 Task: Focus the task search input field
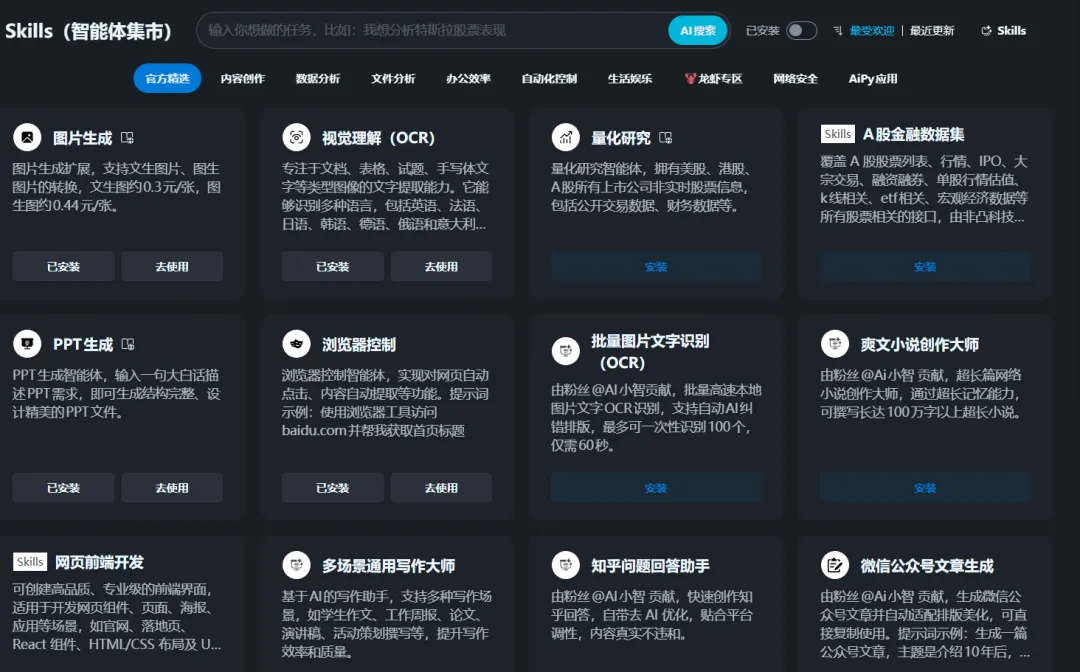click(434, 30)
